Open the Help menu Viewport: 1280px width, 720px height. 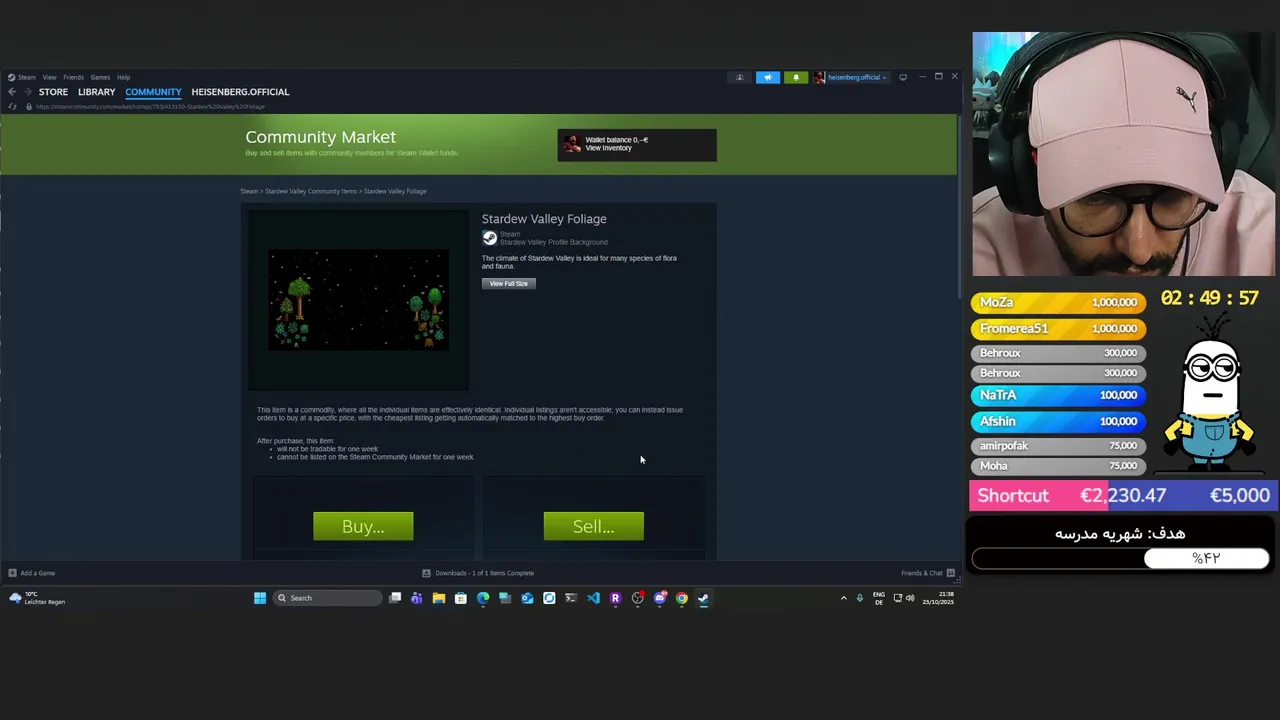[123, 77]
